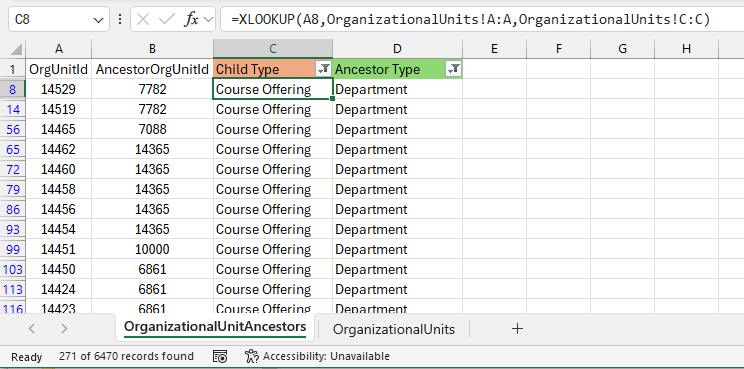Viewport: 744px width, 369px height.
Task: Select the OrganizationalUnitAncestors sheet tab
Action: [215, 327]
